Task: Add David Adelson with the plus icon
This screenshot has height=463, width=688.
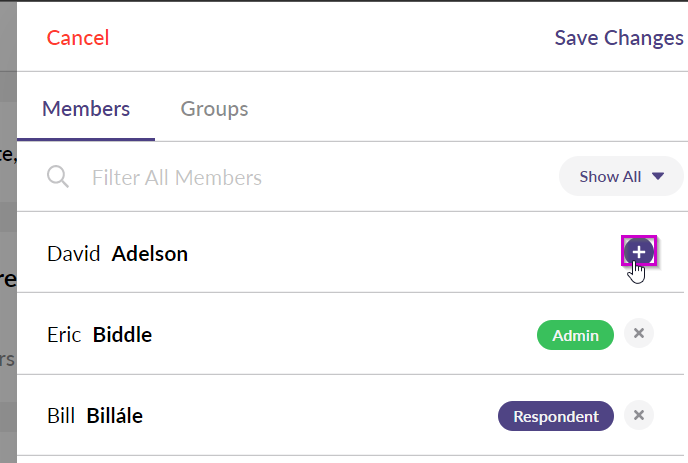Action: [x=639, y=251]
